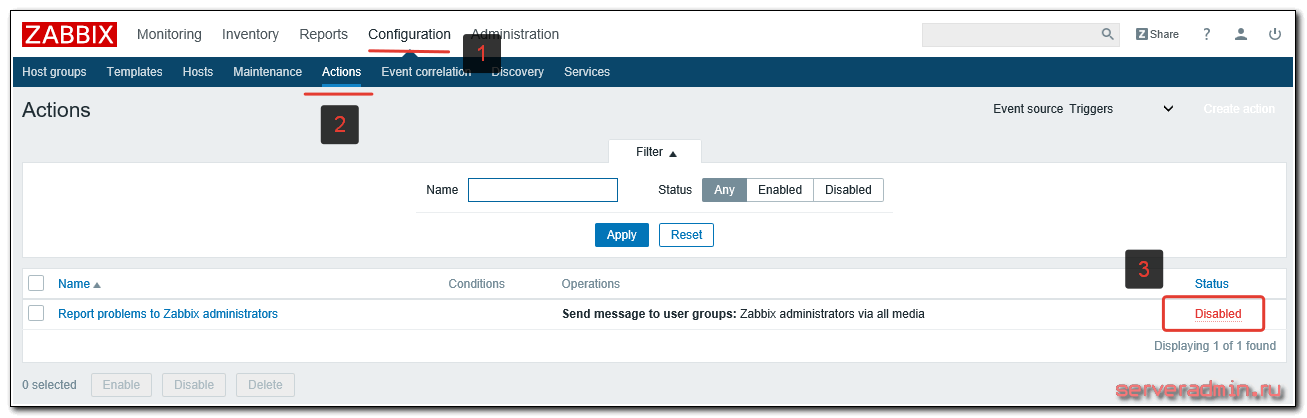Screen dimensions: 1307x418
Task: Go to the Hosts submenu tab
Action: (x=198, y=72)
